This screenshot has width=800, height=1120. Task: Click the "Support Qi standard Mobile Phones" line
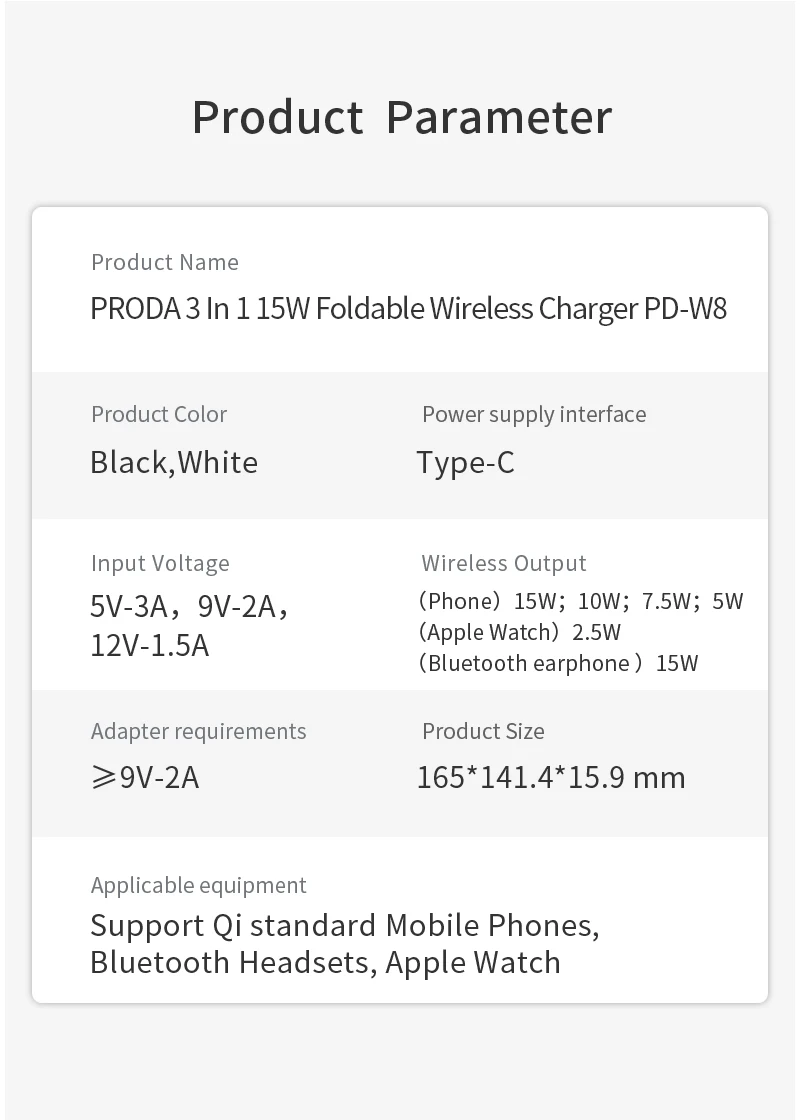pyautogui.click(x=345, y=925)
